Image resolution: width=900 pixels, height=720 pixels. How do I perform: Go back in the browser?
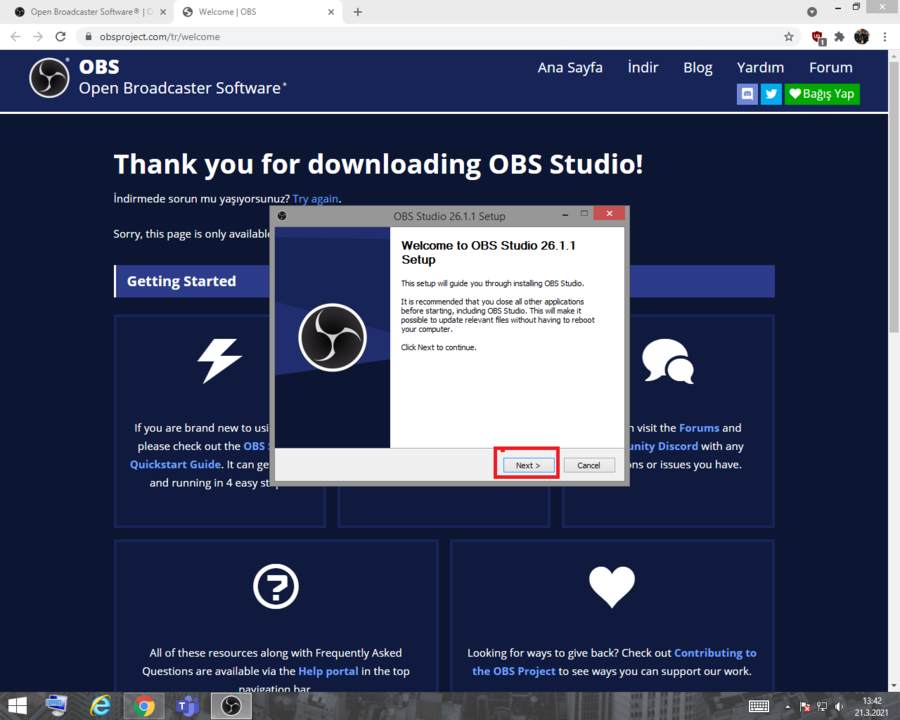15,37
